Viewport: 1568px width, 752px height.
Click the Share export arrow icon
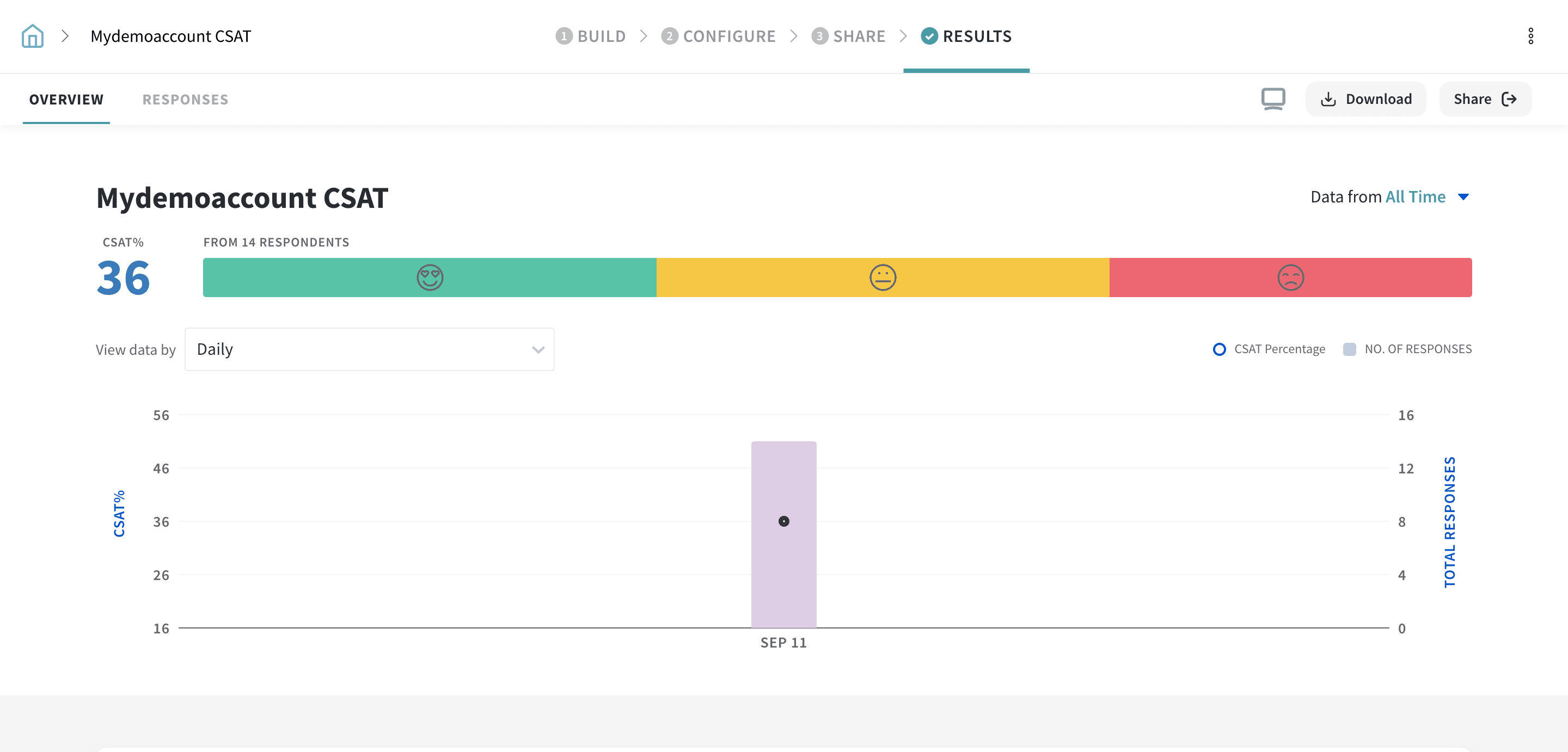(1509, 99)
